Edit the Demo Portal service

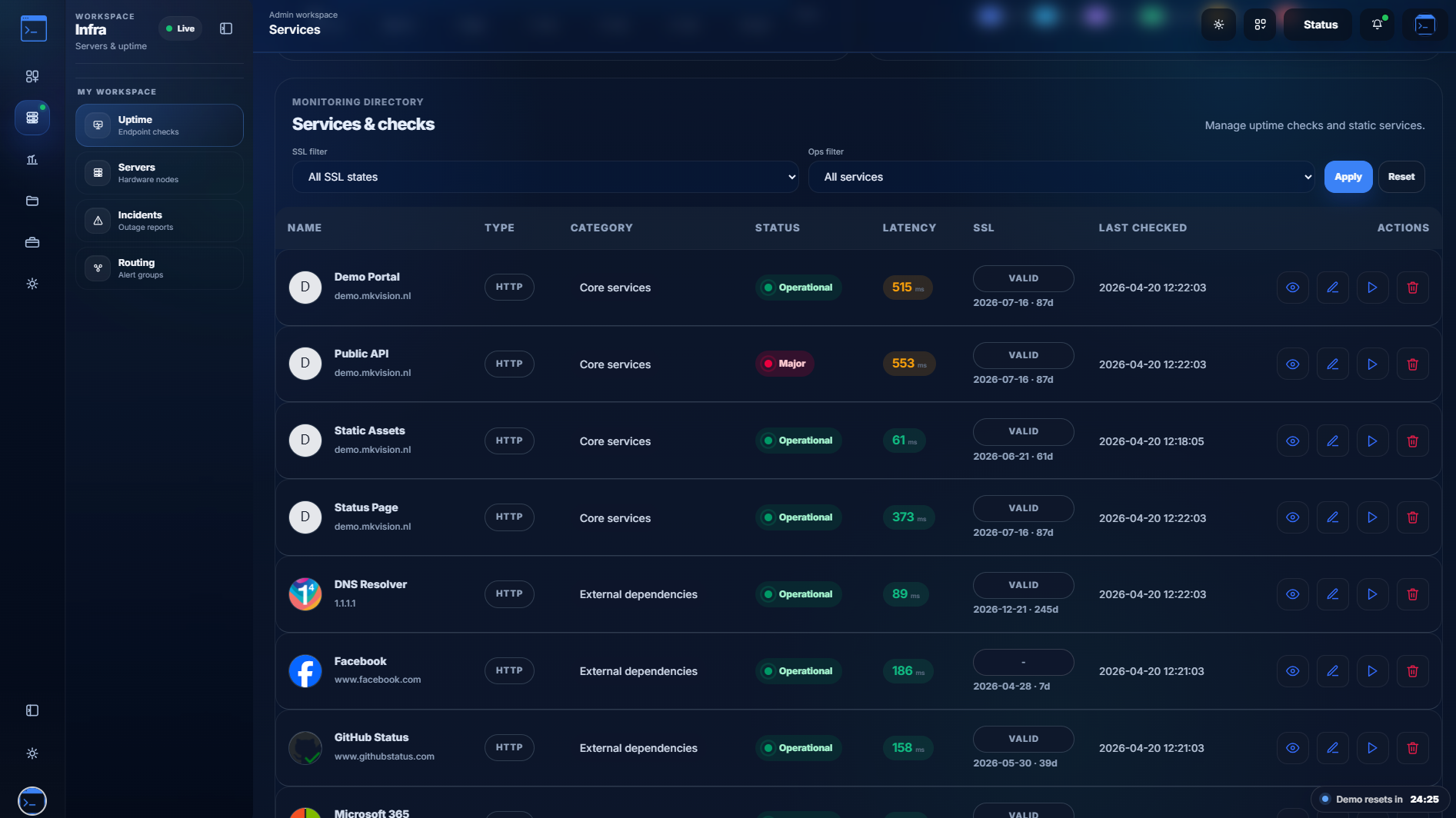(x=1332, y=288)
